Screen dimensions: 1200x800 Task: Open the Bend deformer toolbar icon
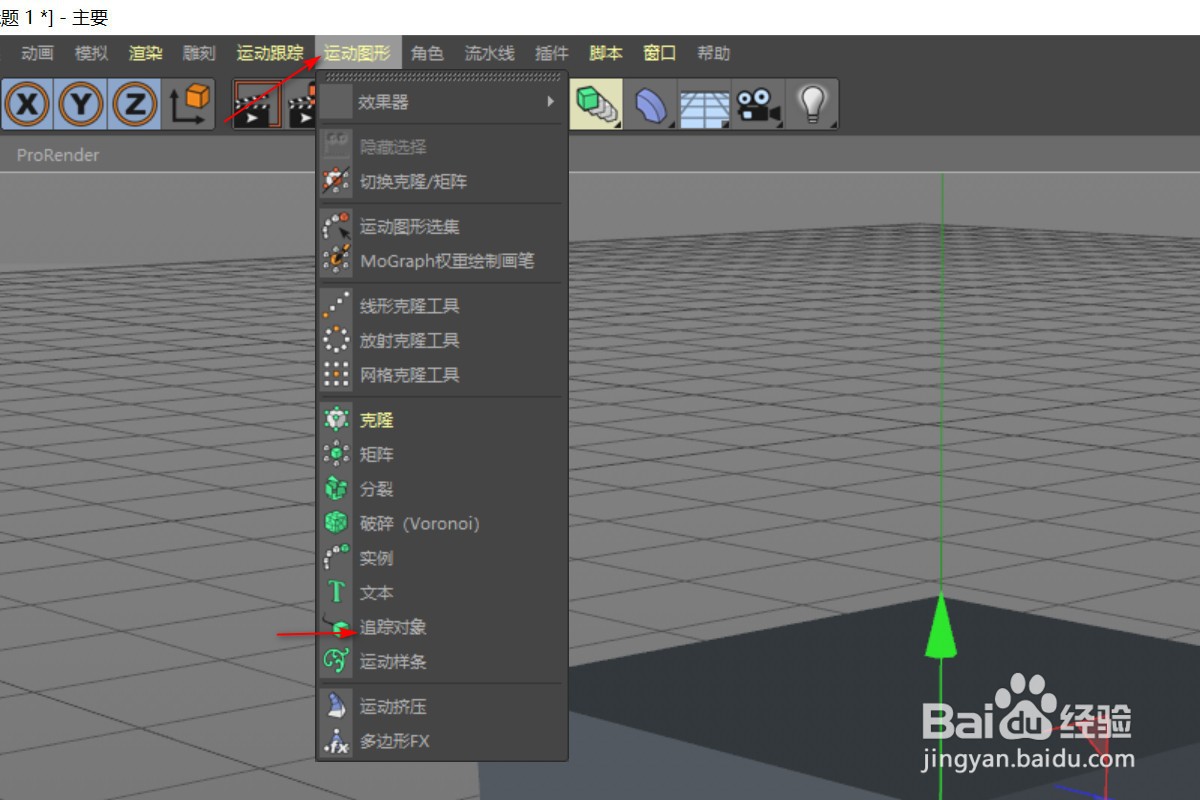click(x=652, y=103)
